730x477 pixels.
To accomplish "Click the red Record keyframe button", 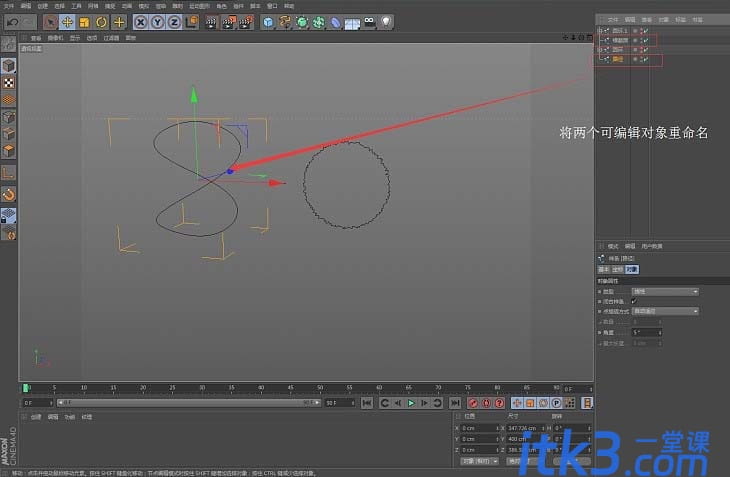I will coord(473,403).
